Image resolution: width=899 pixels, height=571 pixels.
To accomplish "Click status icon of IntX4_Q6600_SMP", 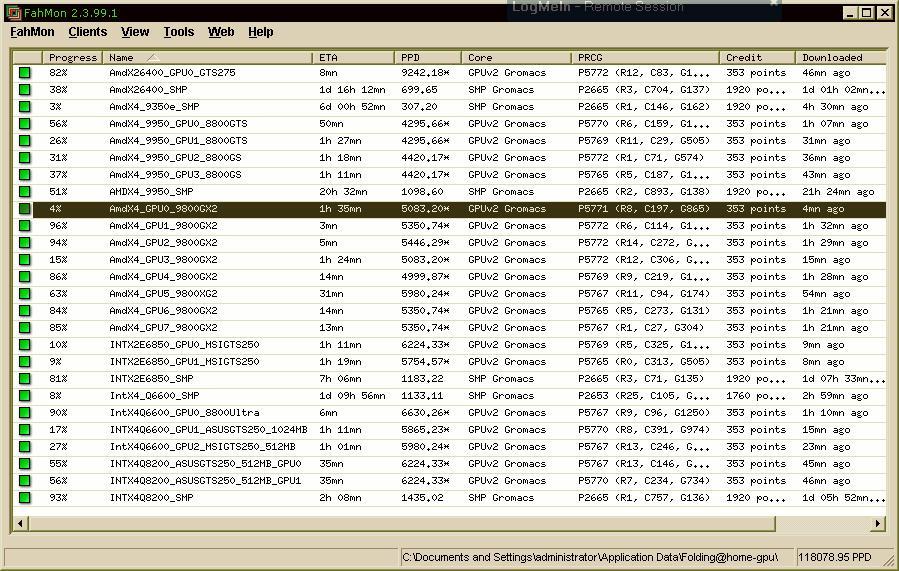I will click(x=25, y=396).
